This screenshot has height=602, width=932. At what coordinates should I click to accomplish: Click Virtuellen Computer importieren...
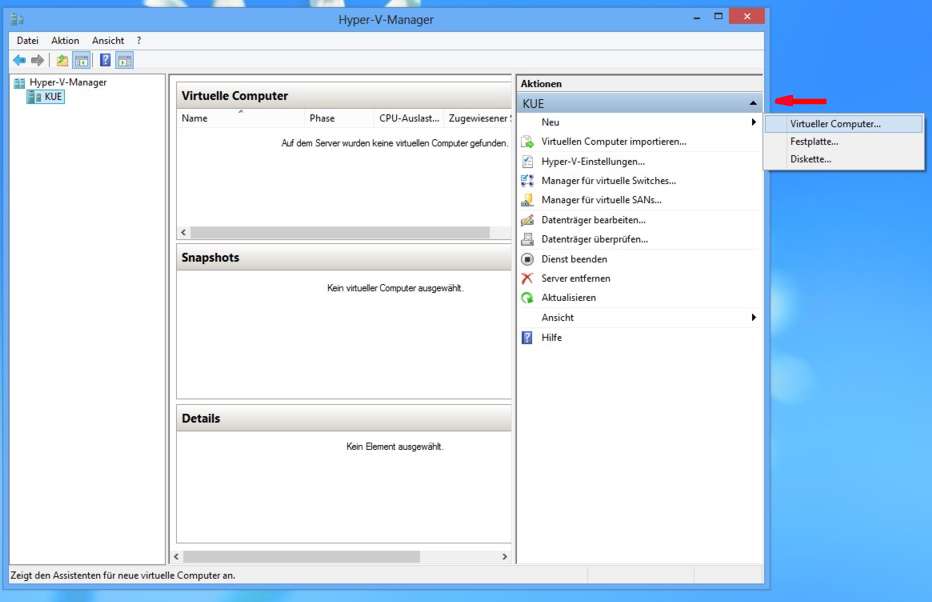click(x=614, y=142)
